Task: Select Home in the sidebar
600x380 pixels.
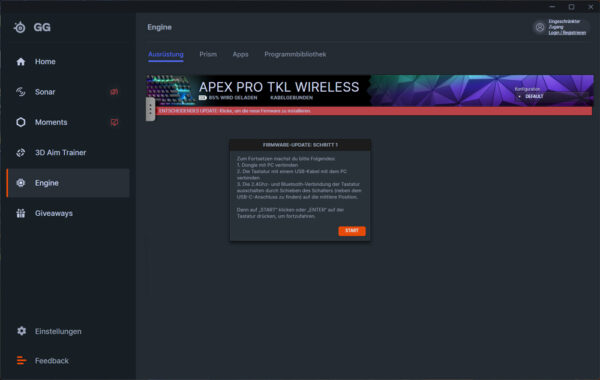Action: pos(68,62)
